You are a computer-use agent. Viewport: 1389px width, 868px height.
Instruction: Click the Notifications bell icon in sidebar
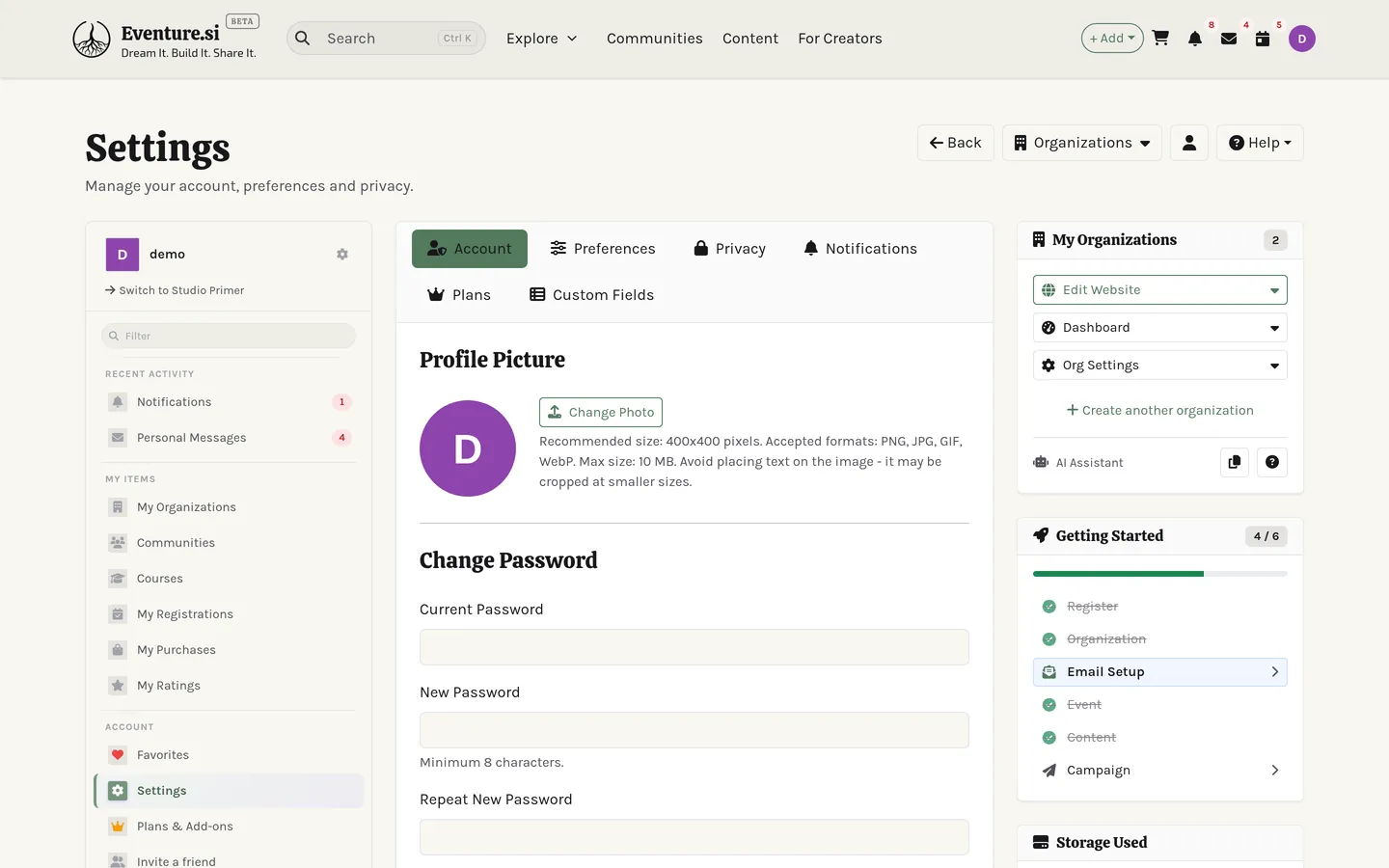coord(118,402)
